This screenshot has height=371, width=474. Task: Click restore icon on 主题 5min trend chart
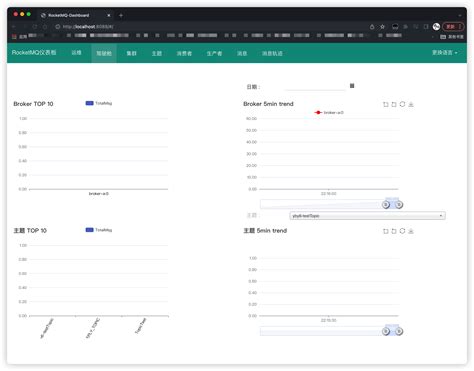click(x=402, y=231)
